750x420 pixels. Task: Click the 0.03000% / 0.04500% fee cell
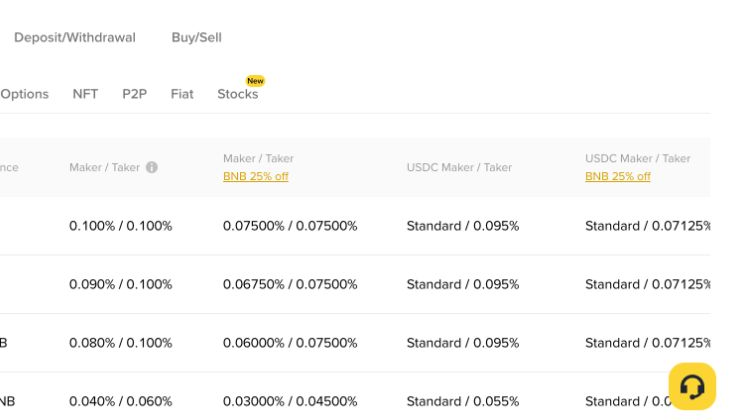click(290, 401)
